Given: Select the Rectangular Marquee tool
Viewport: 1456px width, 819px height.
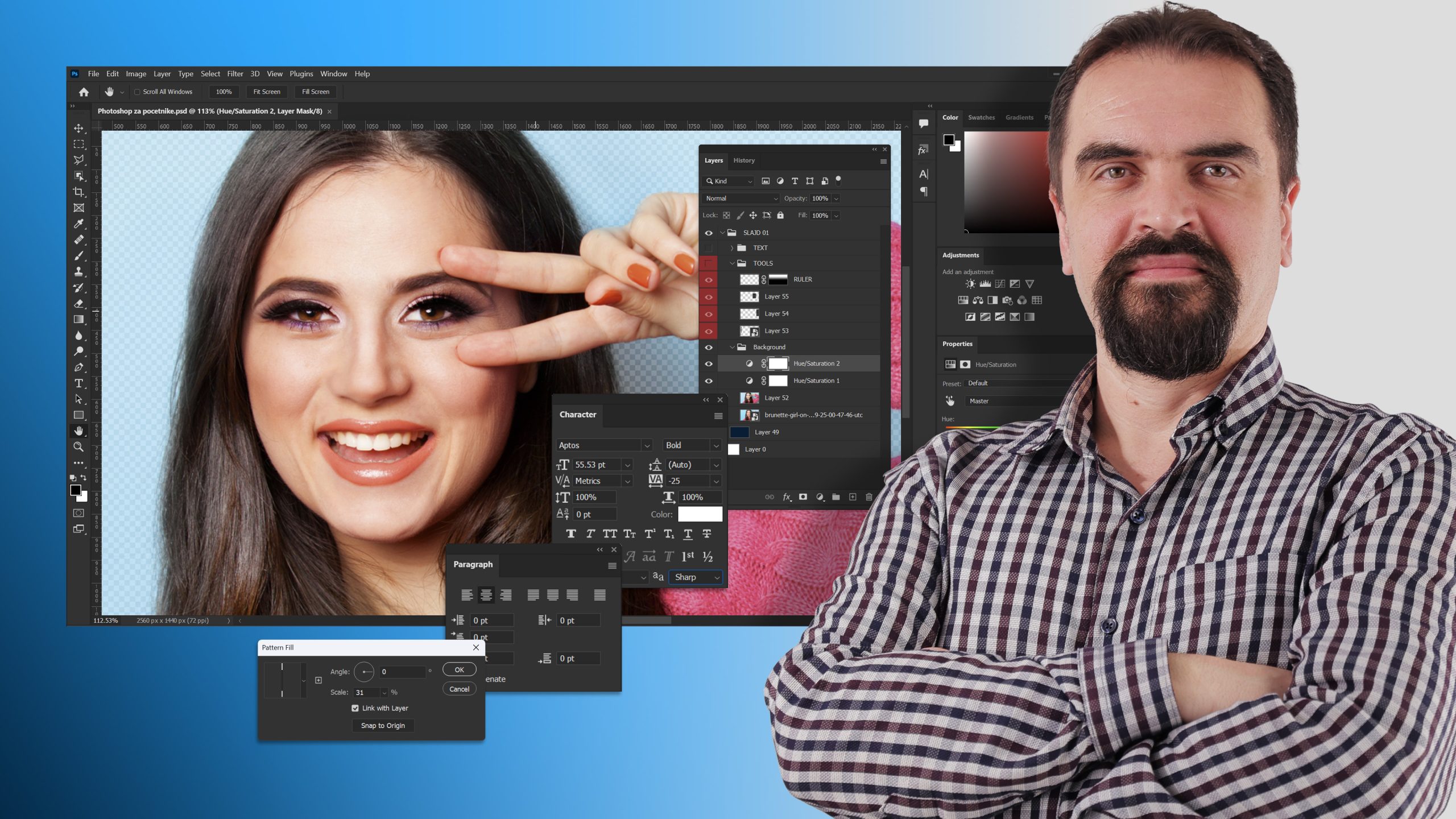Looking at the screenshot, I should click(78, 144).
